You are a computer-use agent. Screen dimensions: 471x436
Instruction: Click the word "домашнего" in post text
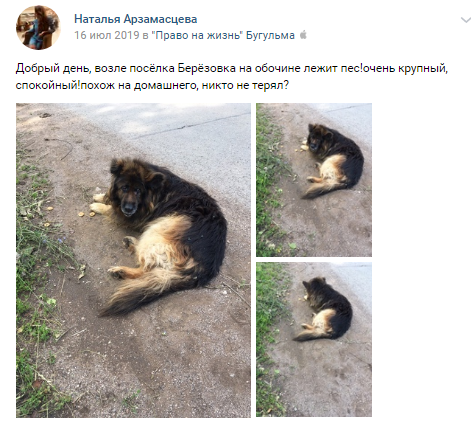(162, 86)
